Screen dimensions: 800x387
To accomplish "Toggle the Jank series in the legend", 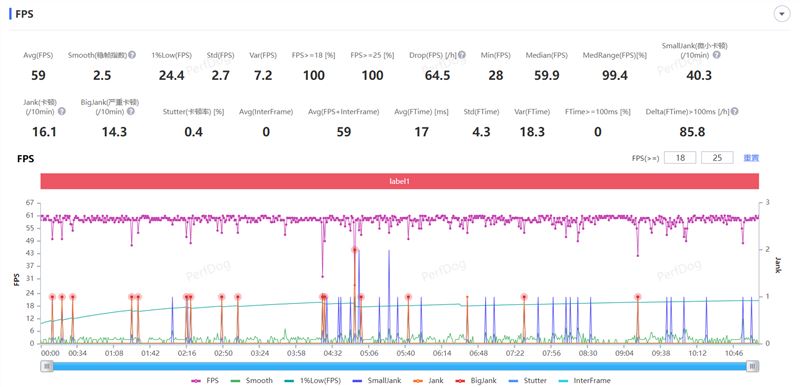I will coord(429,380).
